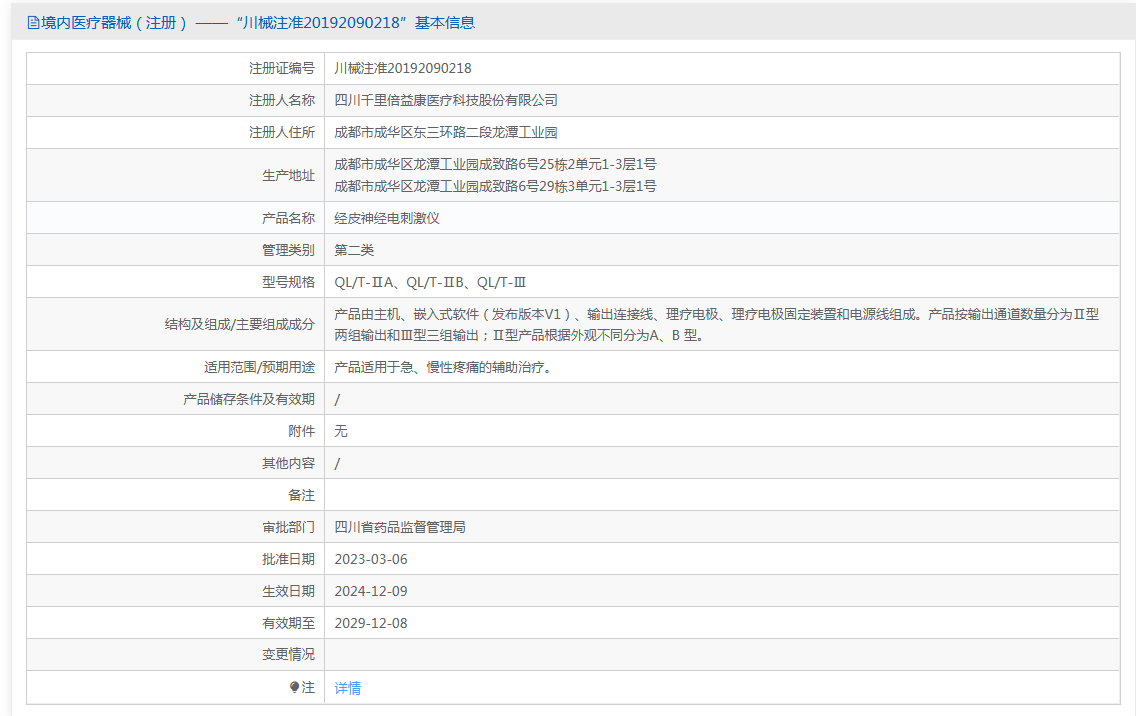
Task: Click the 管理类别 label
Action: 288,250
